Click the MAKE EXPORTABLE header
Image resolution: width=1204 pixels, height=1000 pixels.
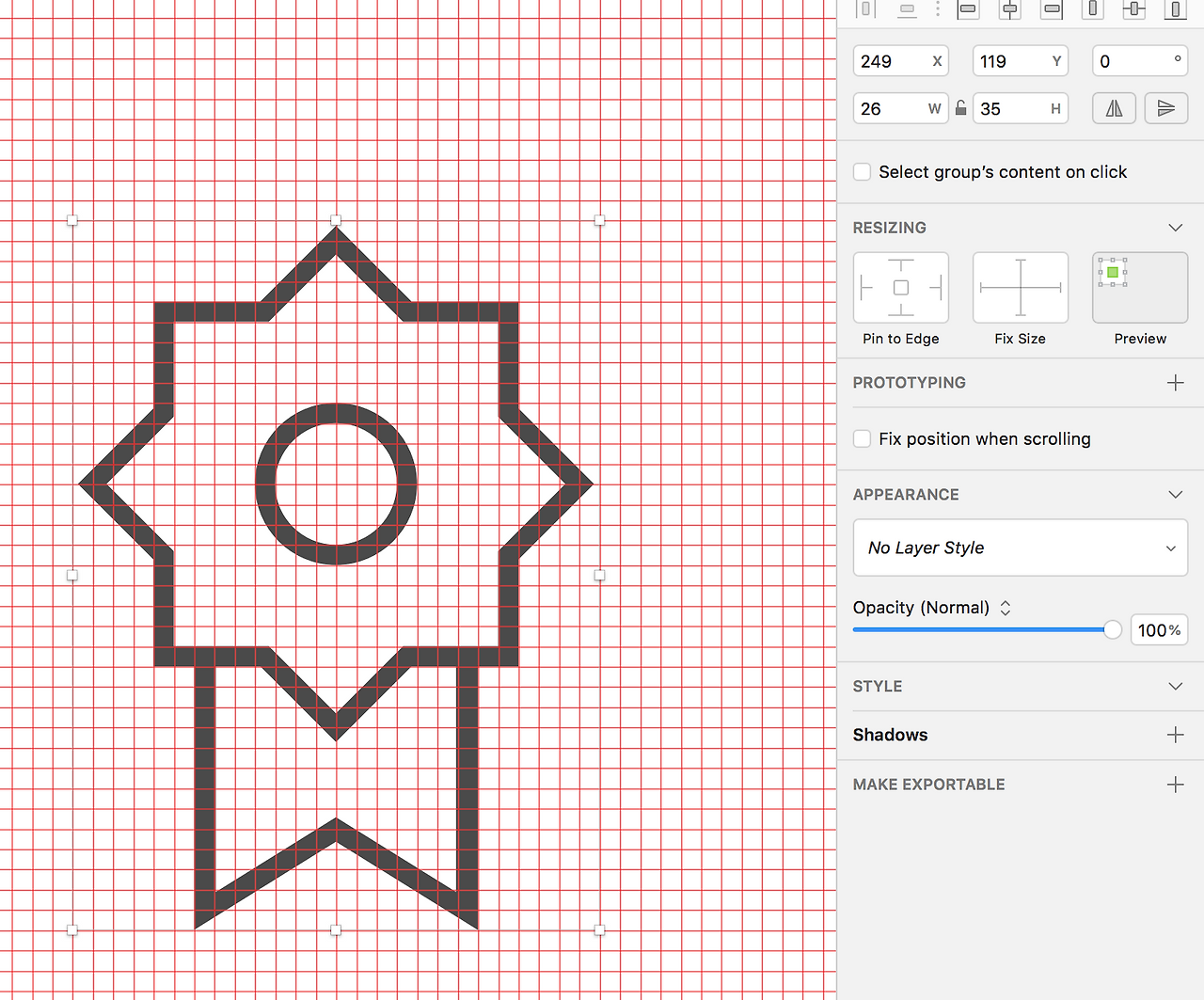929,785
